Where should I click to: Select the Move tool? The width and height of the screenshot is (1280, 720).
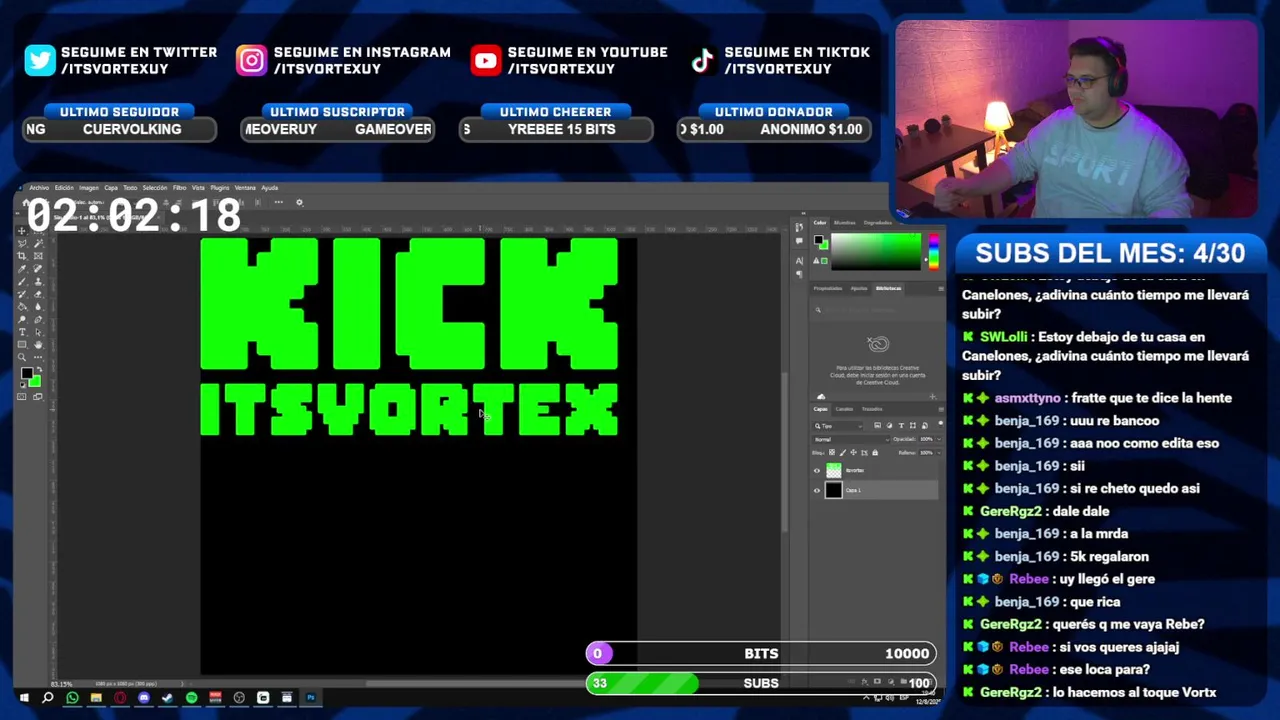point(22,231)
